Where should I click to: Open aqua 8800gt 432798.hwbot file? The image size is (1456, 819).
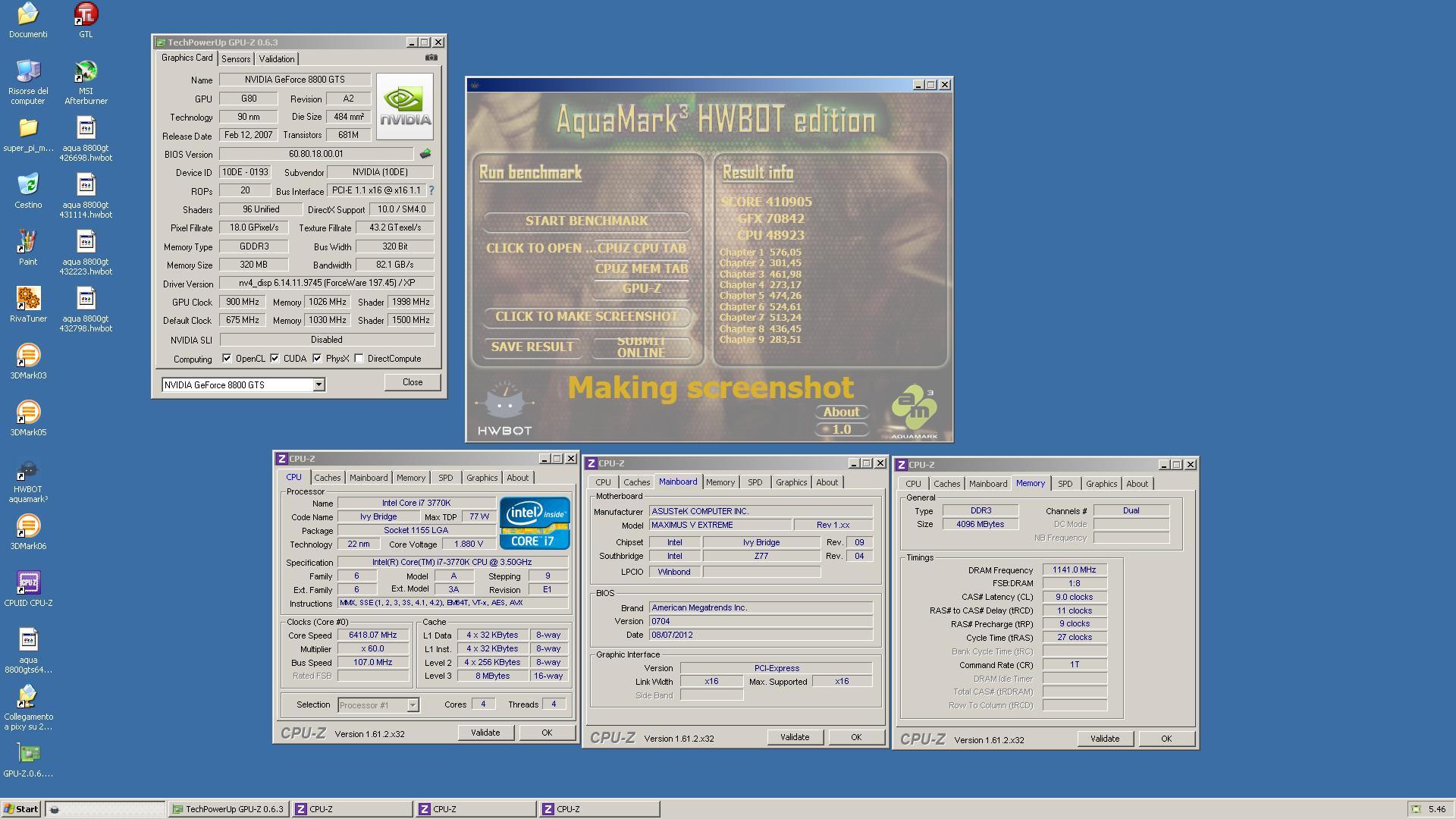point(86,309)
